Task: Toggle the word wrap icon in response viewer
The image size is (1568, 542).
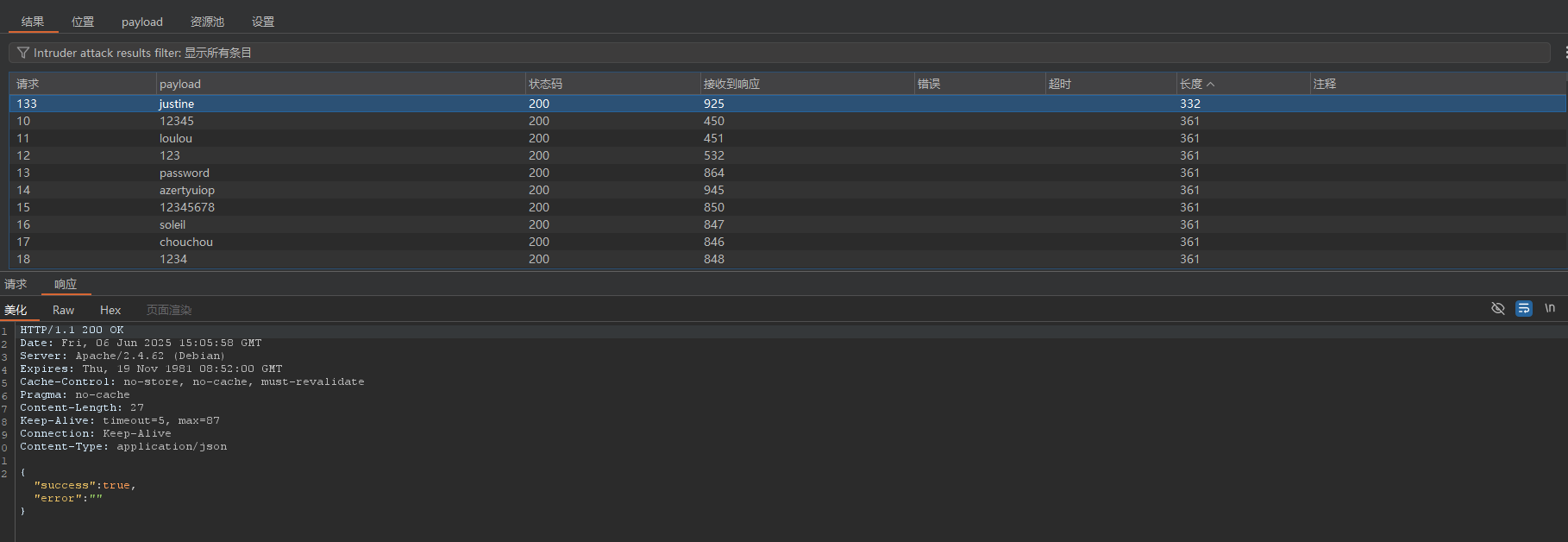Action: click(x=1524, y=309)
